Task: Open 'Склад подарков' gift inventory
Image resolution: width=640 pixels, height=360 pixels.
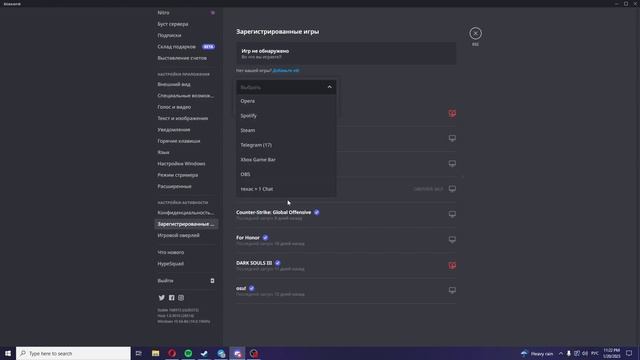Action: point(187,47)
